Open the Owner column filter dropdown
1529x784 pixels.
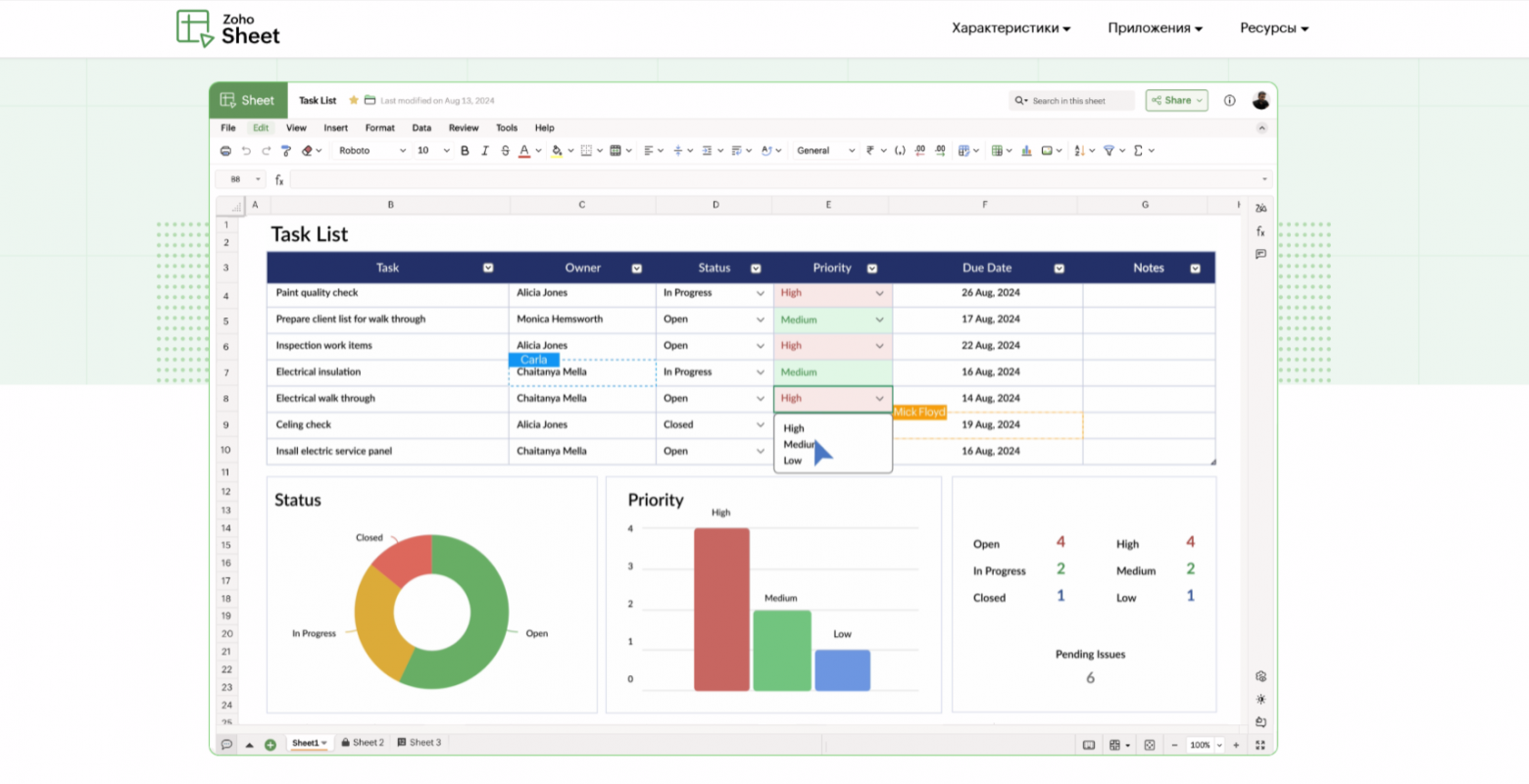[637, 269]
